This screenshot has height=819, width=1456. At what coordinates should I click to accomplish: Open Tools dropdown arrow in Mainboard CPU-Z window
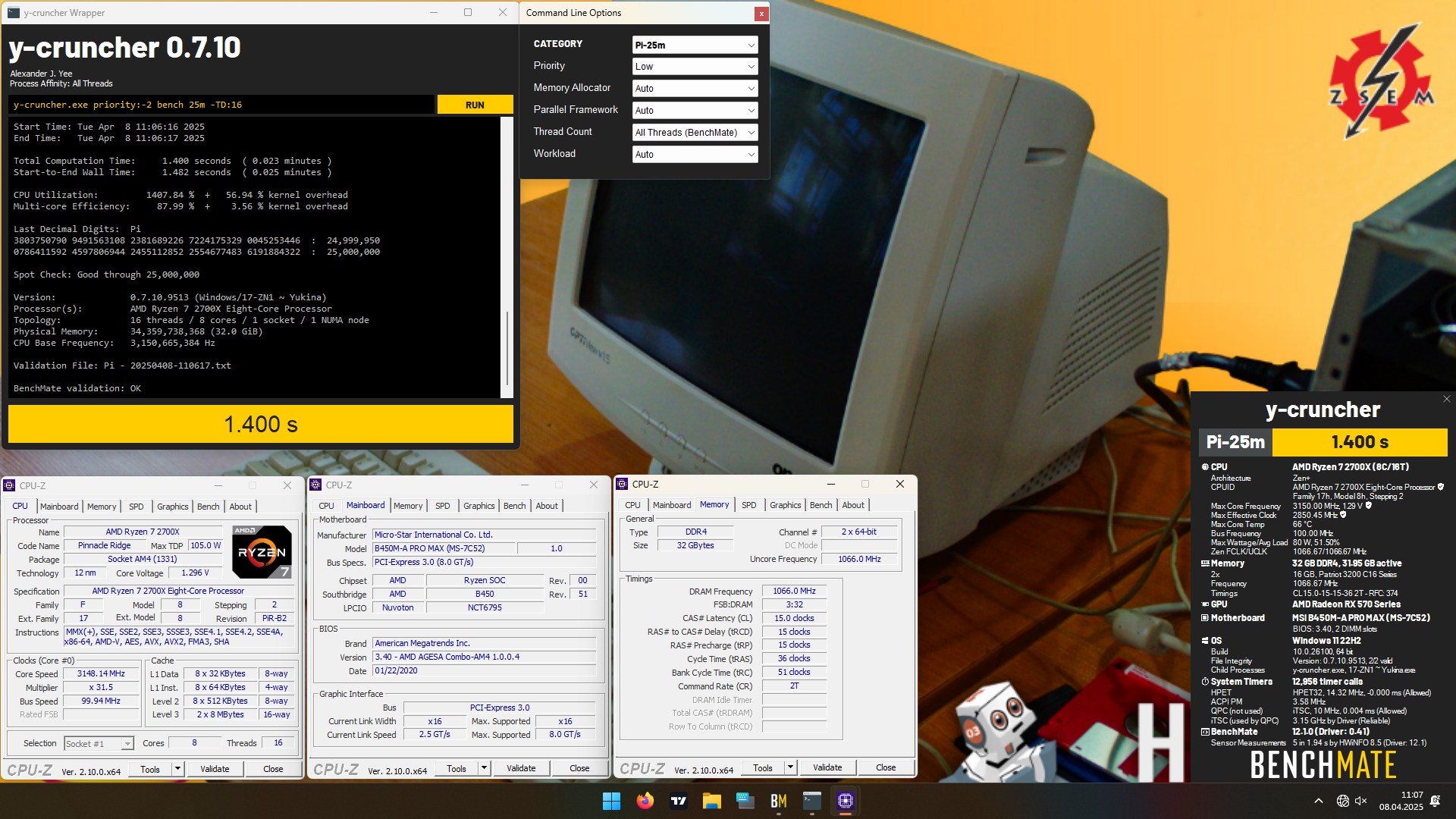(485, 768)
